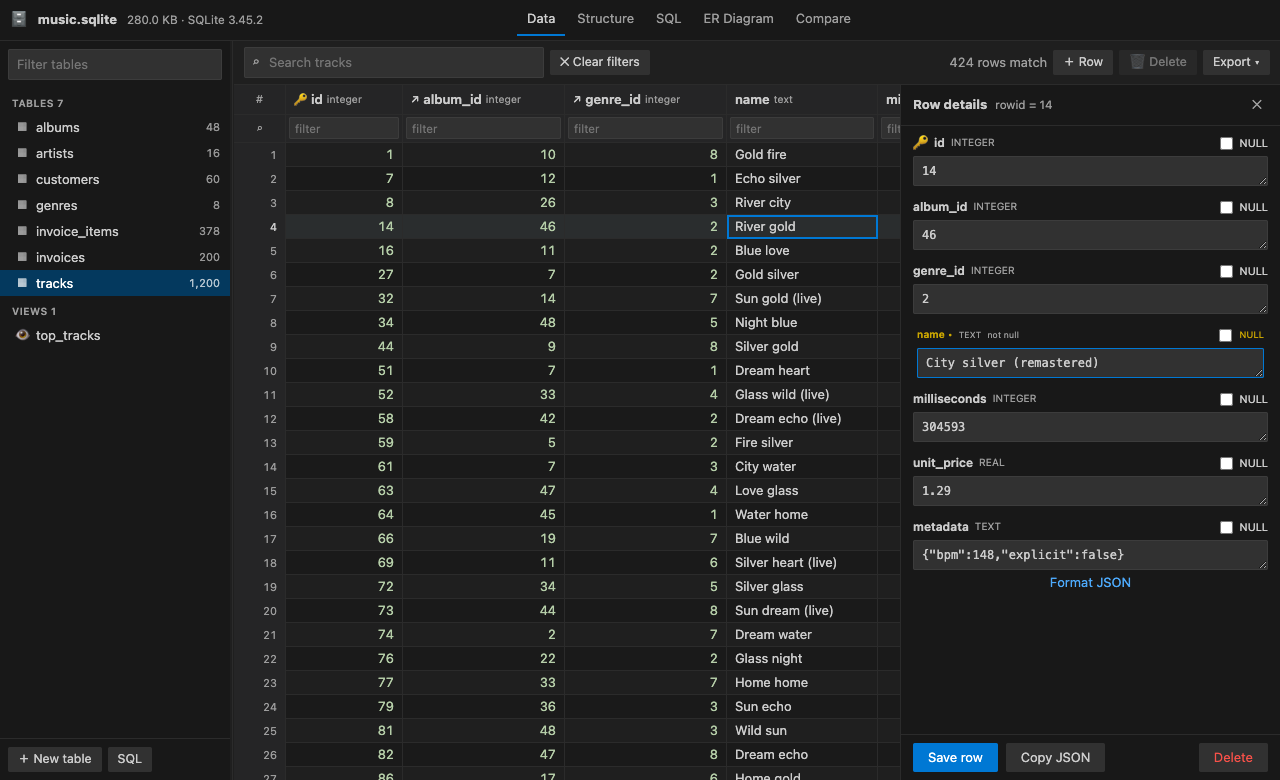1280x780 pixels.
Task: Toggle NULL checkbox for name field
Action: click(1226, 335)
